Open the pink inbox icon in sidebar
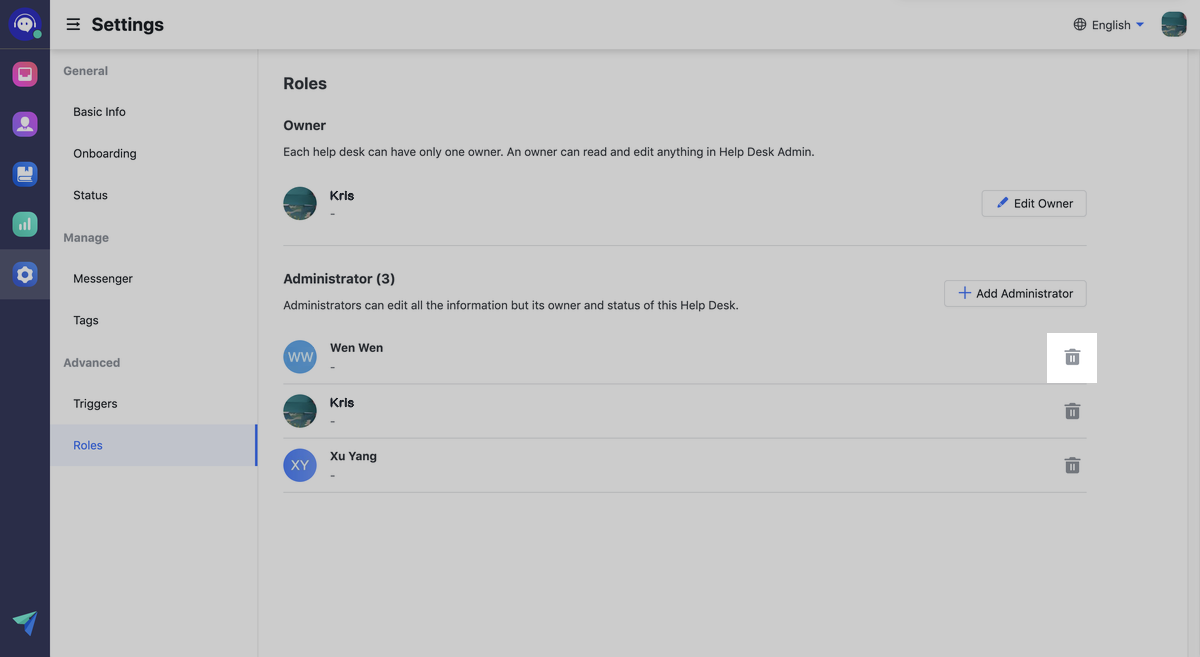Screen dimensions: 1200x657 25,74
